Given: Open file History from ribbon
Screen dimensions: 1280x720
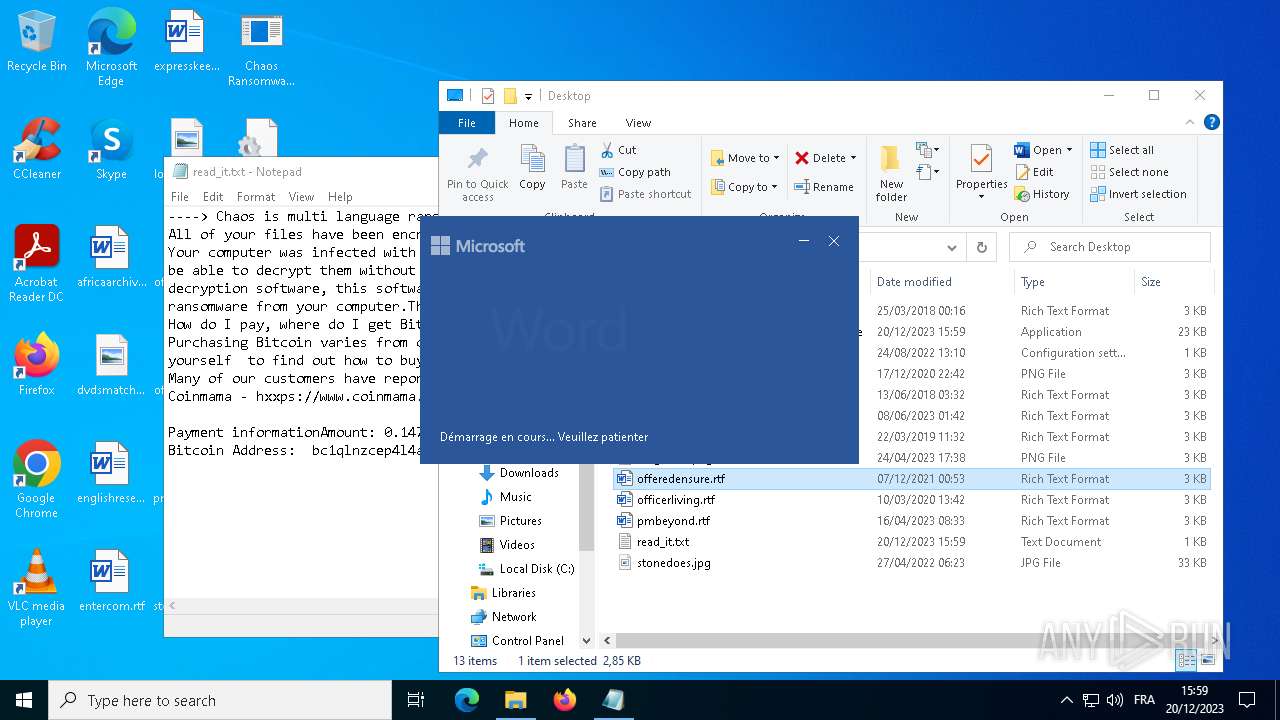Looking at the screenshot, I should 1042,194.
